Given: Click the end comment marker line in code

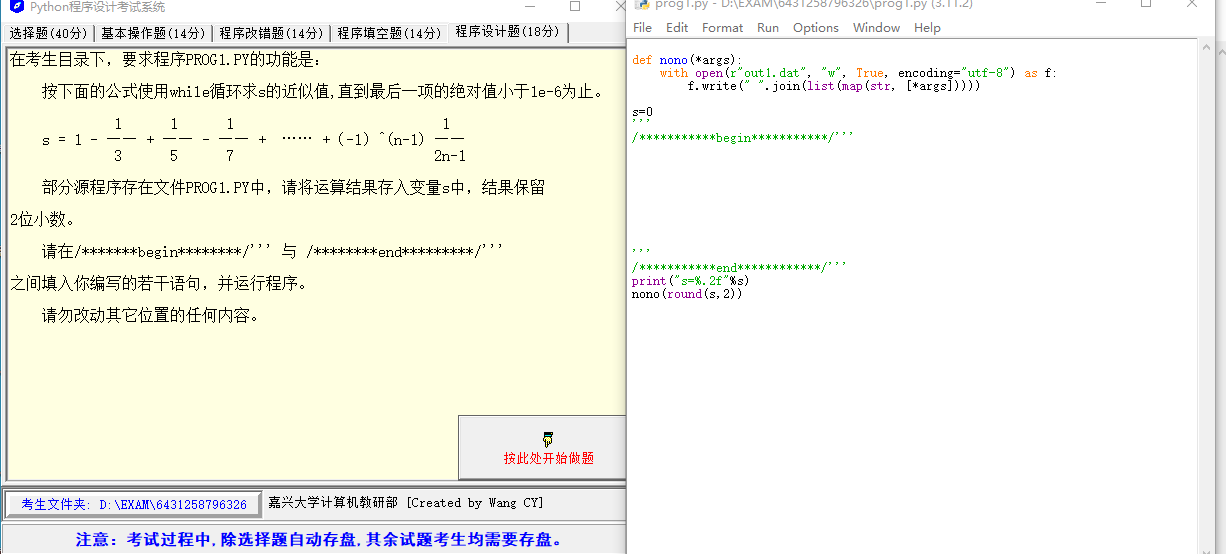Looking at the screenshot, I should click(x=739, y=267).
